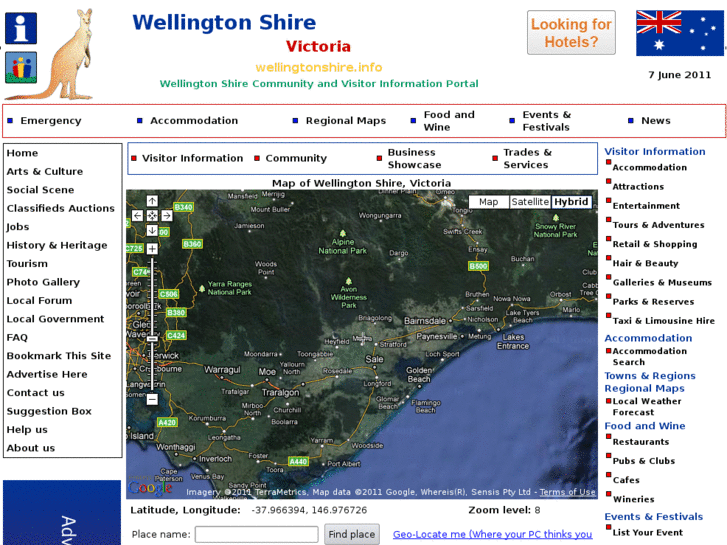This screenshot has height=545, width=727.
Task: Click the map zoom slider handle
Action: coord(152,339)
